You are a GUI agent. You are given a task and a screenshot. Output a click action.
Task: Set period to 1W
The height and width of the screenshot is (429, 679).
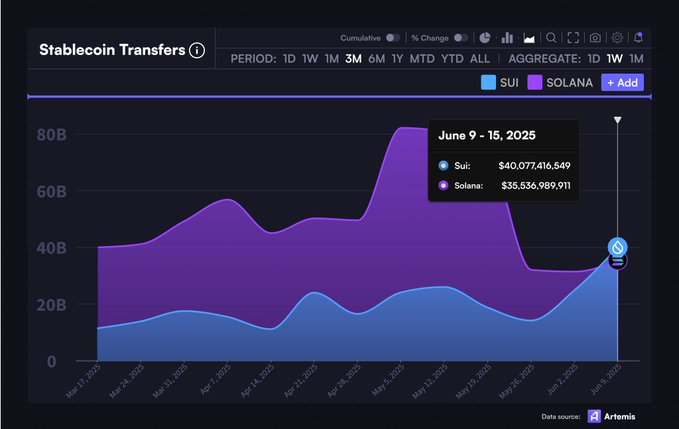(x=310, y=59)
